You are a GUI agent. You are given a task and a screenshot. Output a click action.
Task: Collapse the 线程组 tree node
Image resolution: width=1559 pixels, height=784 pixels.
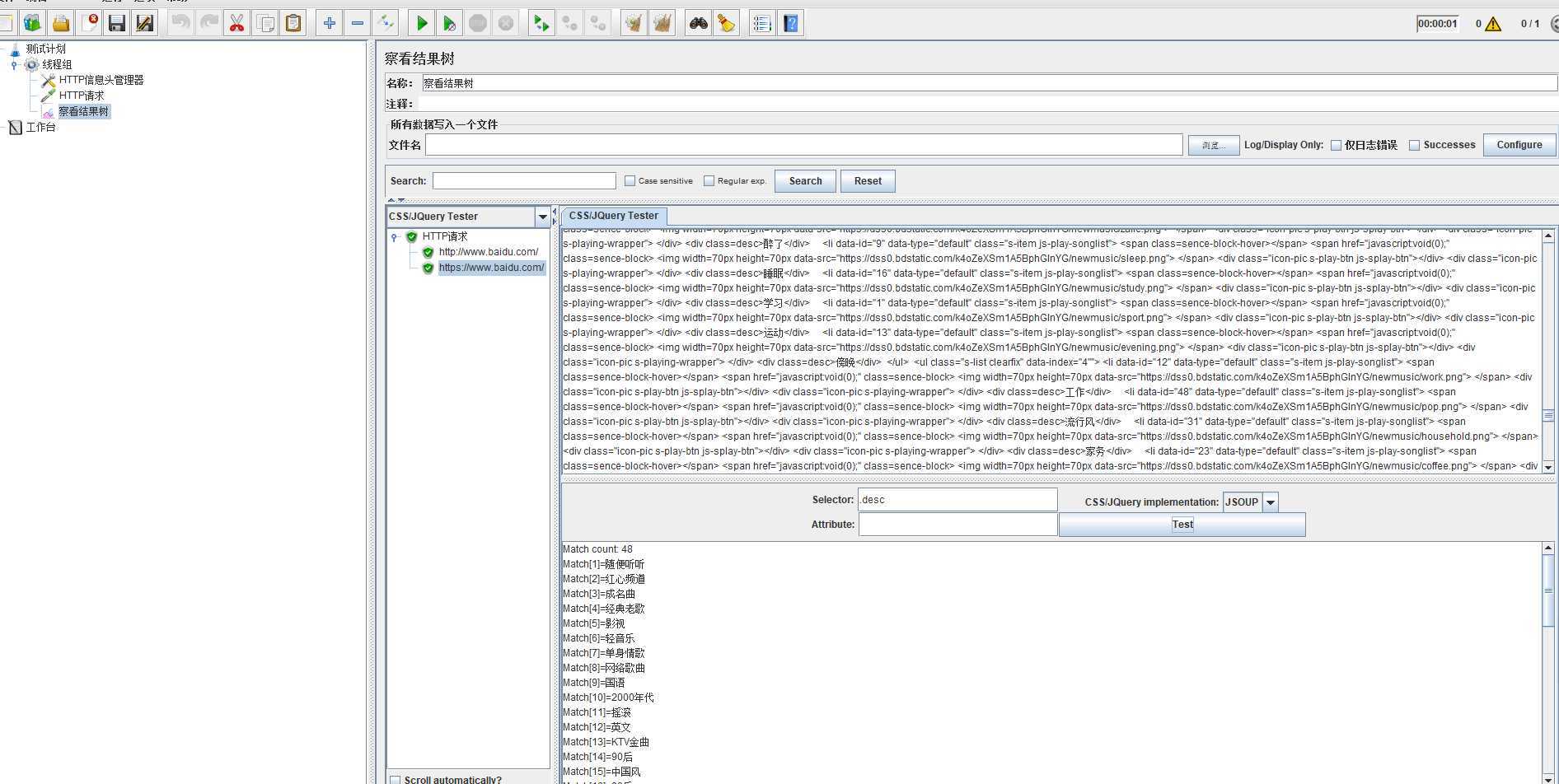14,65
